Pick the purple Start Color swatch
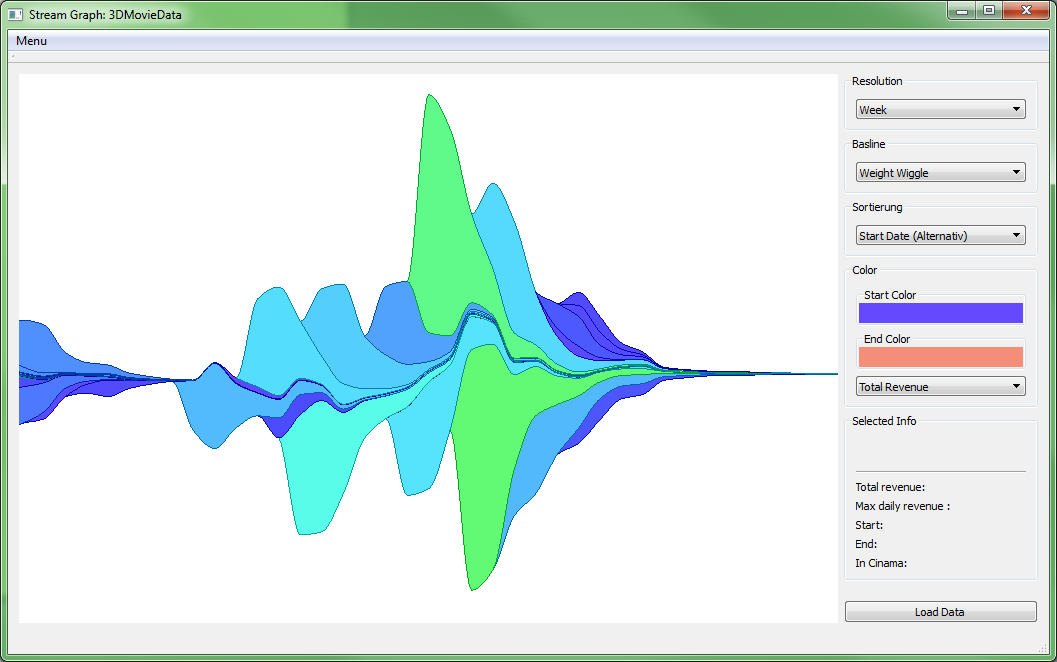Image resolution: width=1057 pixels, height=662 pixels. (x=940, y=313)
